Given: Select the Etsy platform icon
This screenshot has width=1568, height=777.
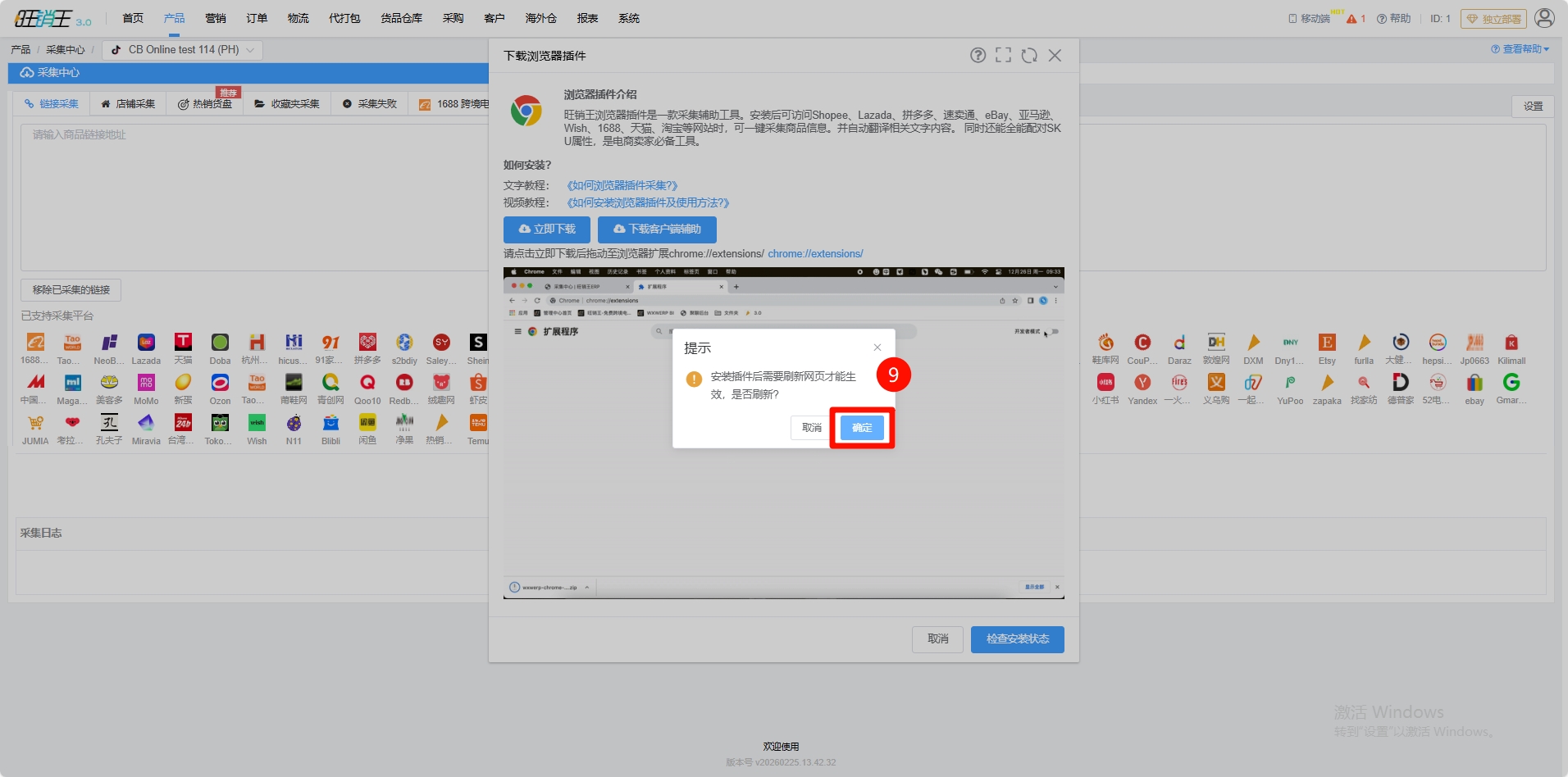Looking at the screenshot, I should point(1327,343).
